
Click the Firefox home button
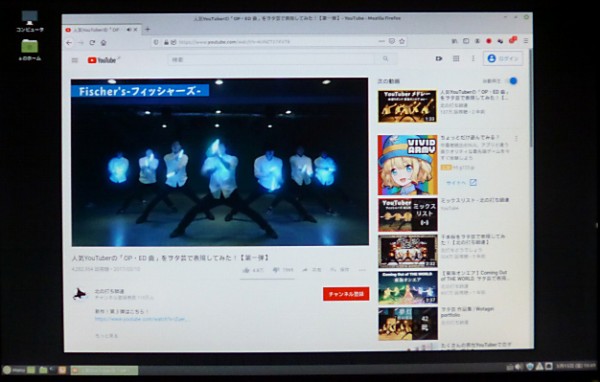click(103, 42)
